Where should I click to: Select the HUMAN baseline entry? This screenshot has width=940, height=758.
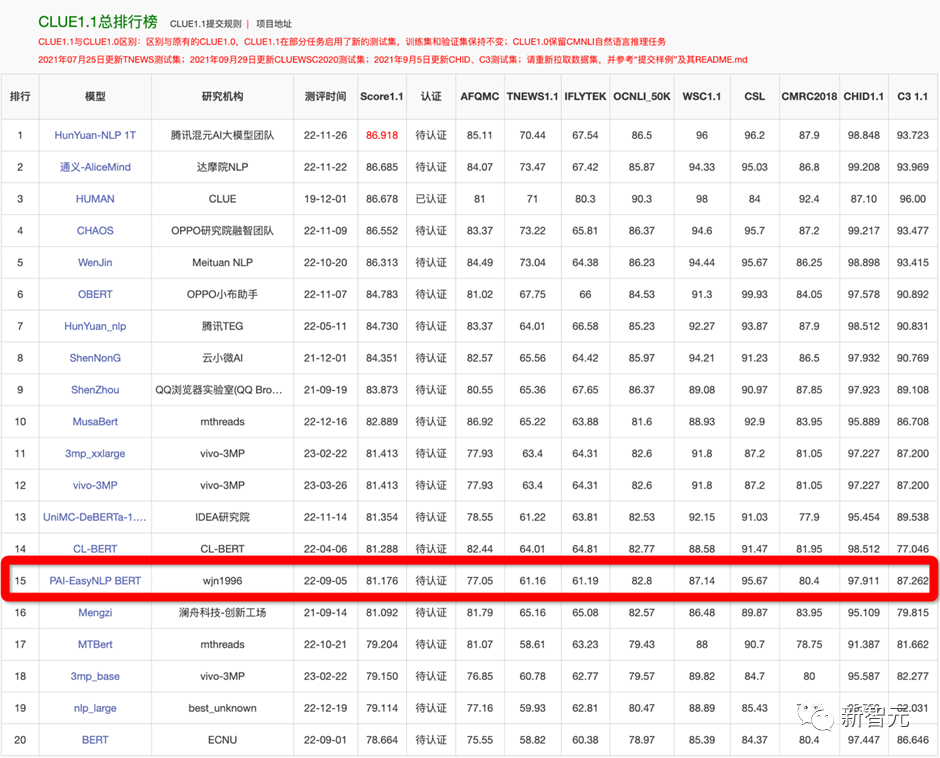(94, 199)
